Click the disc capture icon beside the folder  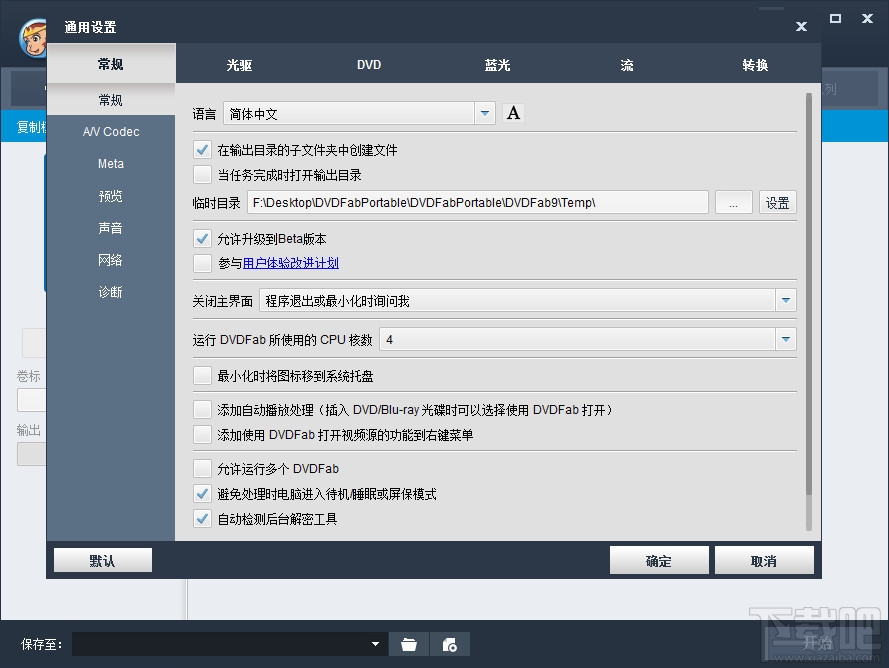[x=448, y=644]
